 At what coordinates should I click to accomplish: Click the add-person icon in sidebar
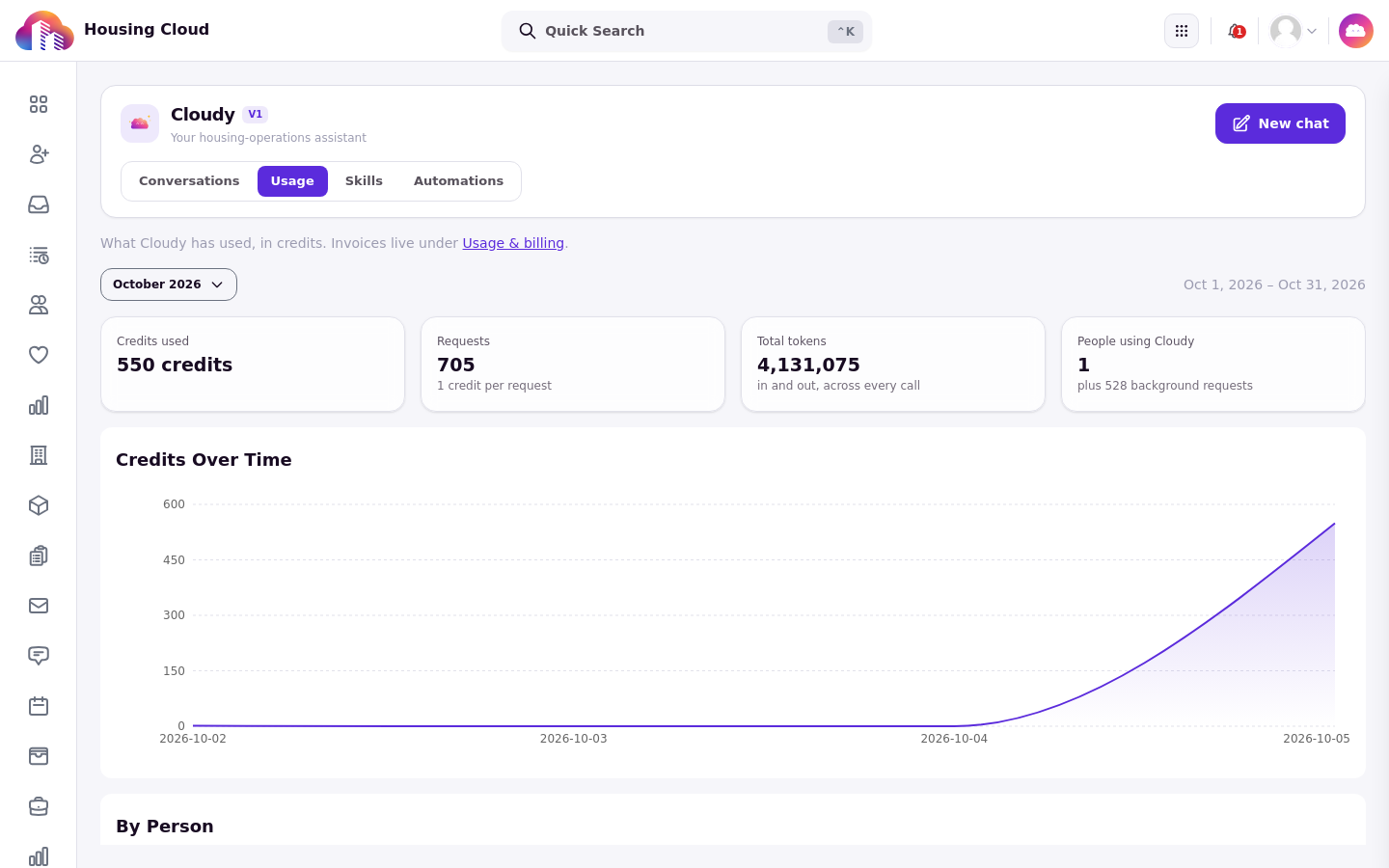click(x=39, y=154)
